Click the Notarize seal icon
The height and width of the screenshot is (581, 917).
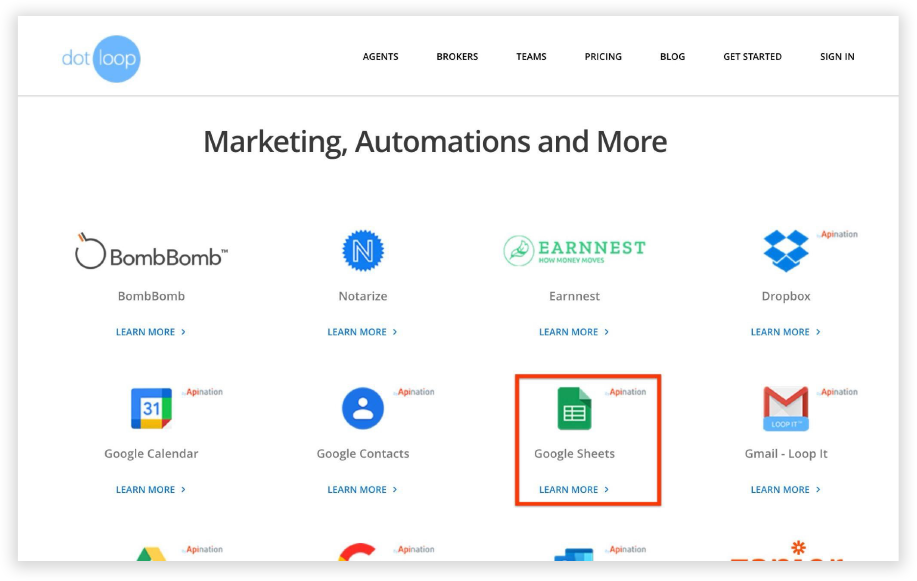point(363,251)
